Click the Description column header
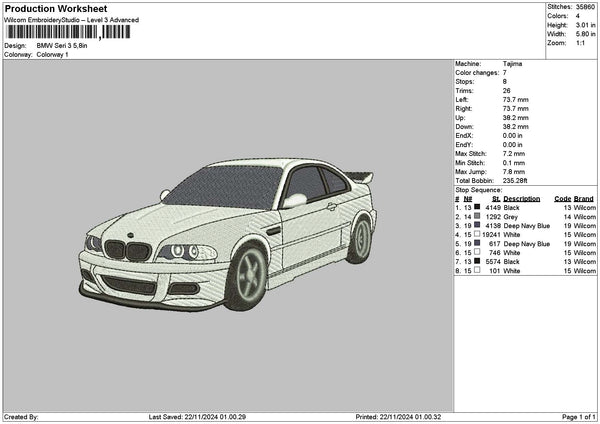600x424 pixels. click(x=522, y=198)
